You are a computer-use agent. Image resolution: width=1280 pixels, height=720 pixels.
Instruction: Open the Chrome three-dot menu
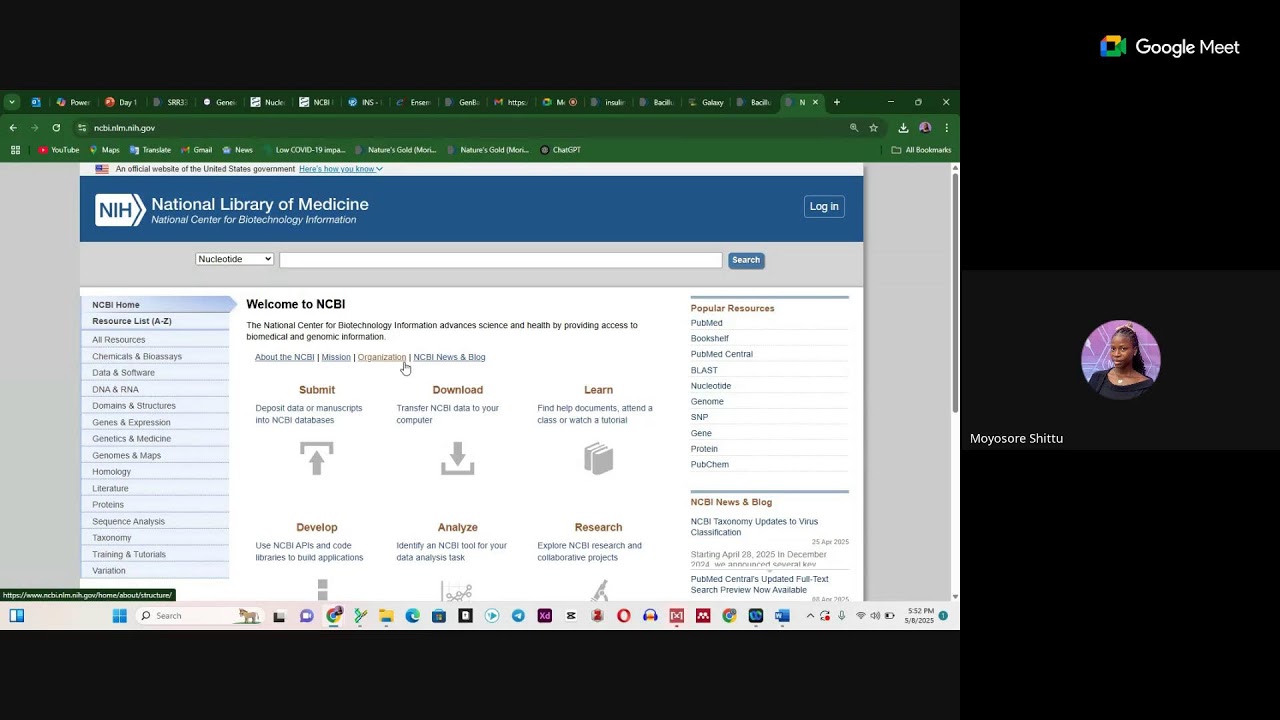[946, 128]
